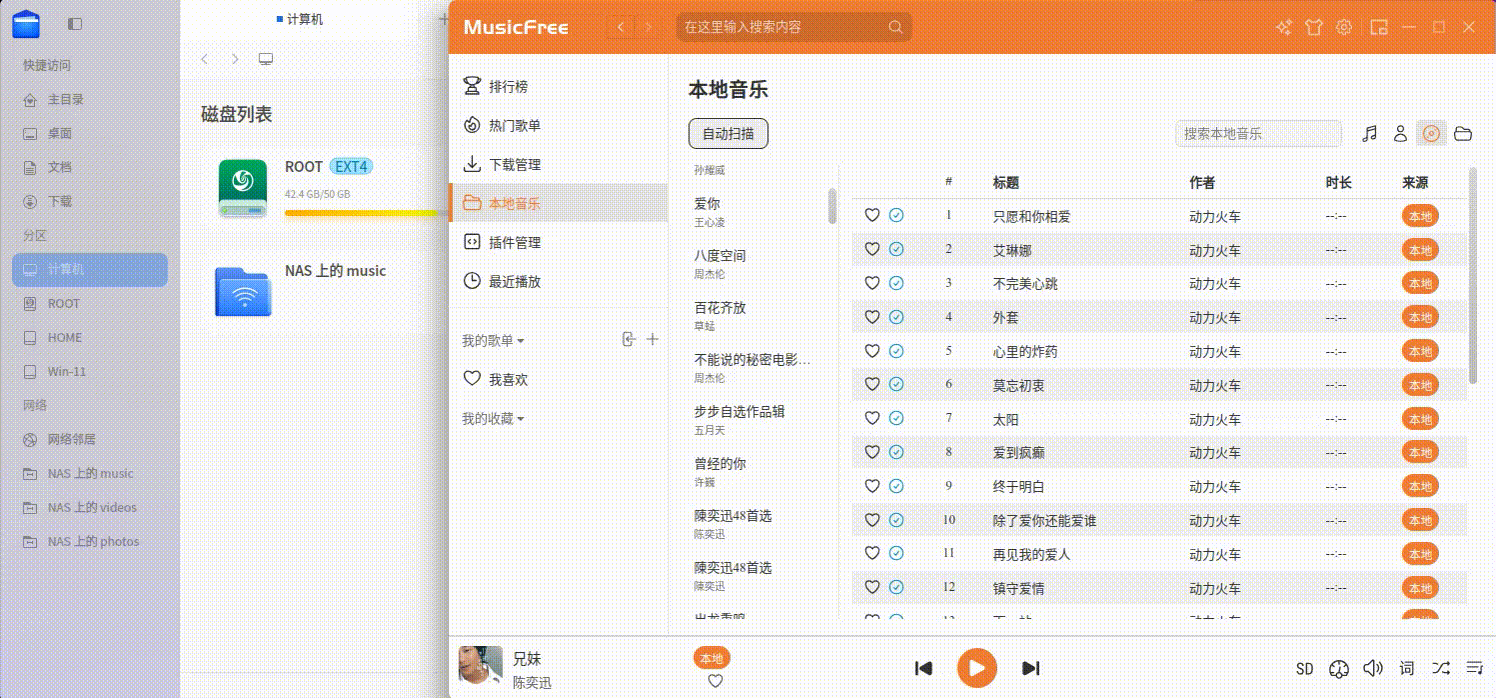Open 下载管理 in sidebar
1496x698 pixels.
558,165
